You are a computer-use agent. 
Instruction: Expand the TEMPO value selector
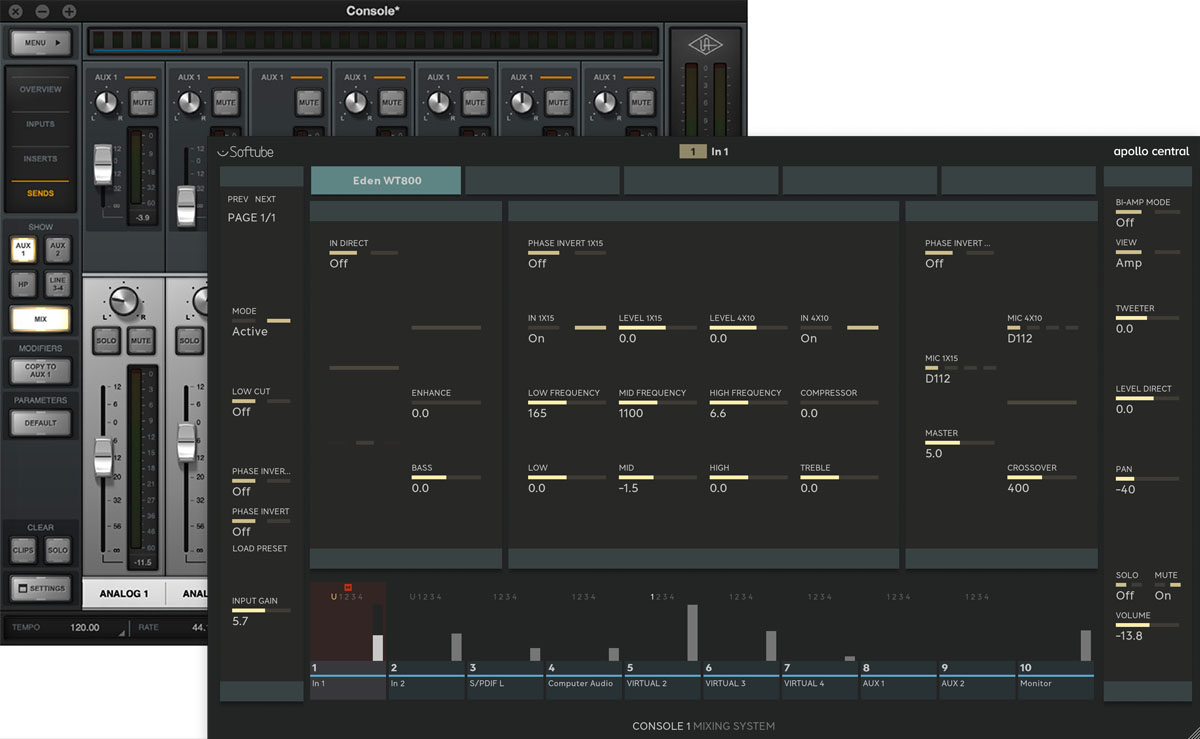coord(122,632)
